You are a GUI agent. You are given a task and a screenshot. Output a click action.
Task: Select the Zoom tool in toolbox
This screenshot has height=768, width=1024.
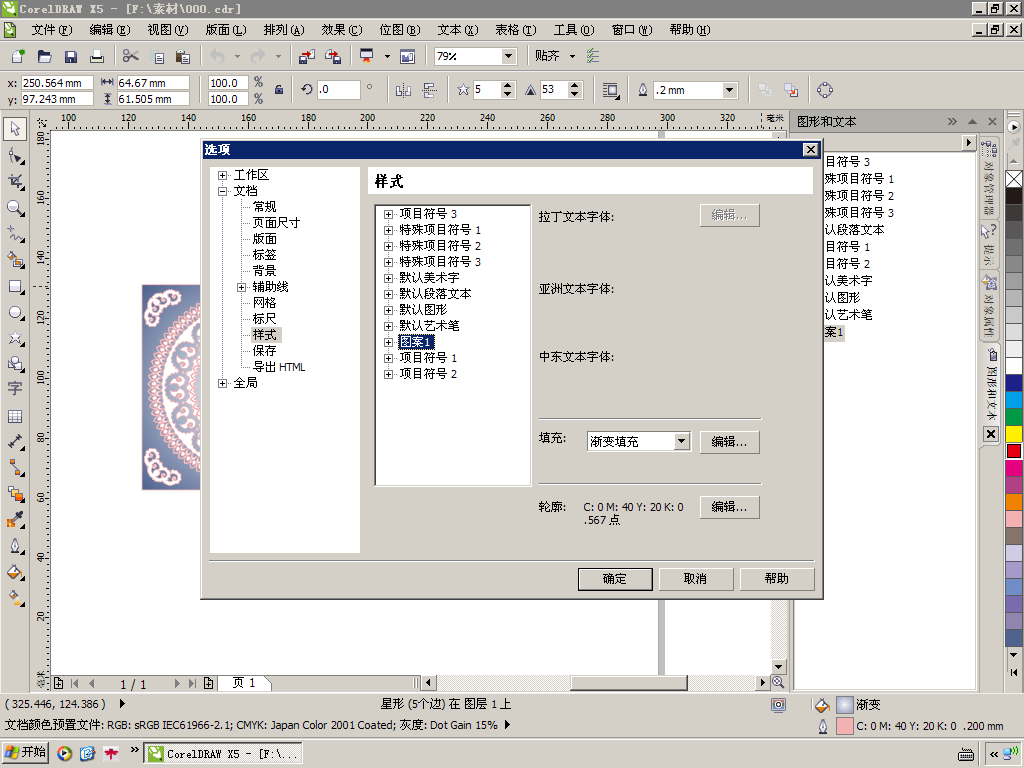pos(15,208)
